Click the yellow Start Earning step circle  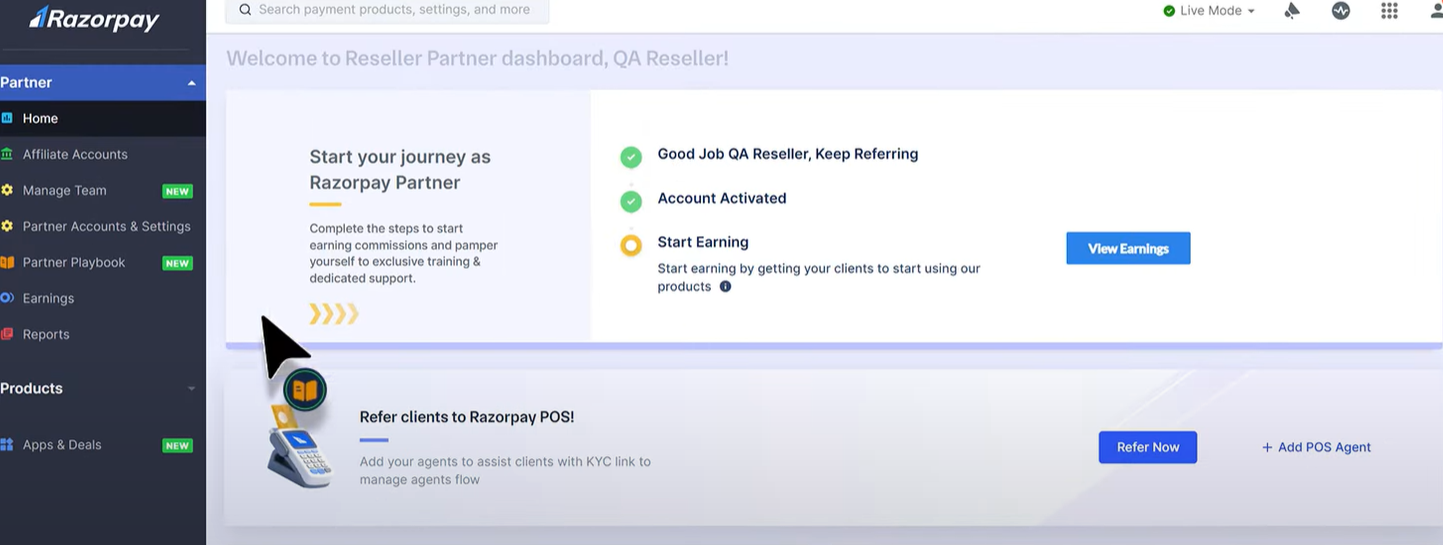pos(631,245)
